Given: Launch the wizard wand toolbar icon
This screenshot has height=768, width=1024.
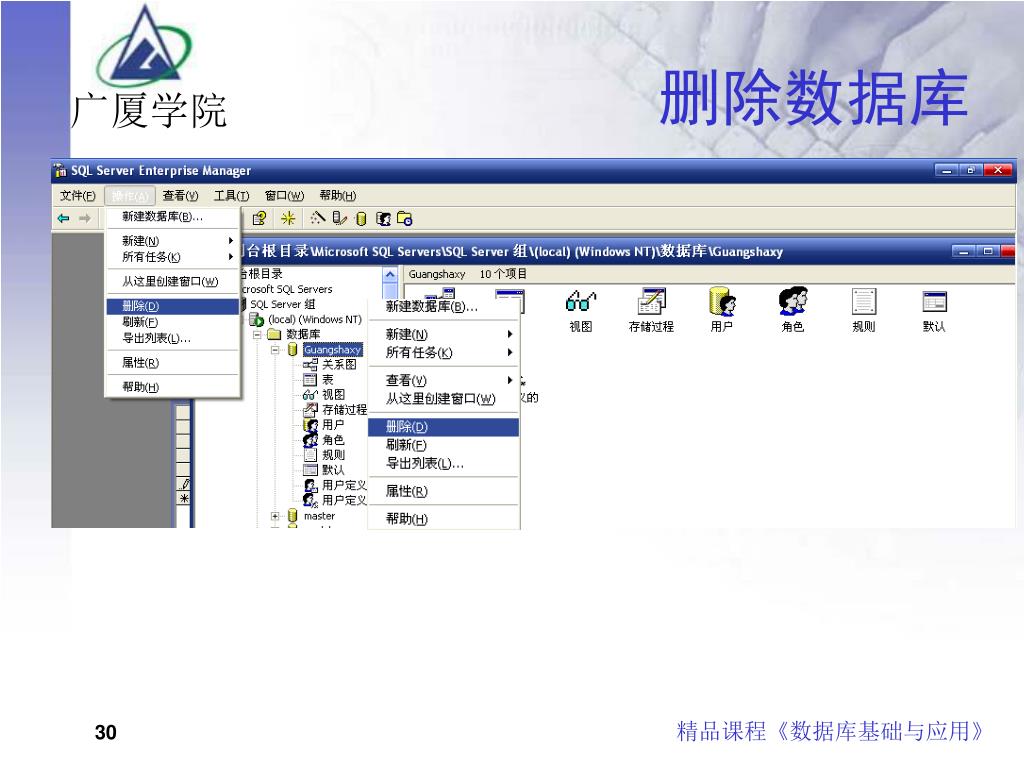Looking at the screenshot, I should pos(317,218).
